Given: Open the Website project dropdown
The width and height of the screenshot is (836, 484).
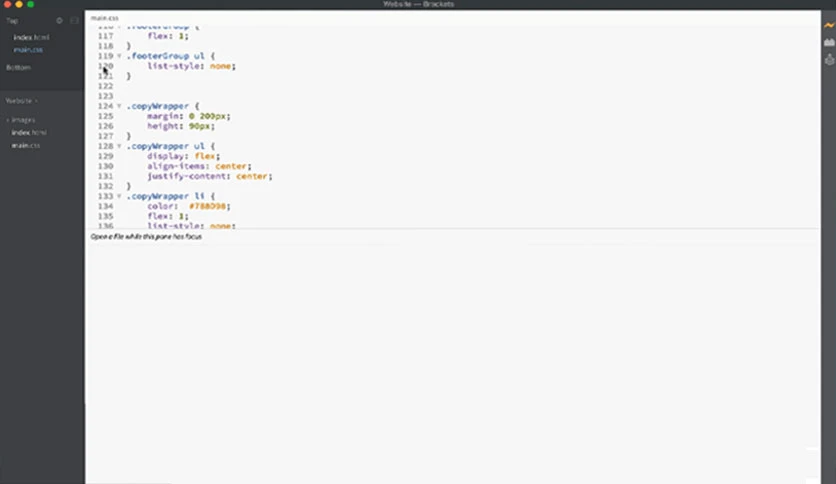Looking at the screenshot, I should click(21, 101).
